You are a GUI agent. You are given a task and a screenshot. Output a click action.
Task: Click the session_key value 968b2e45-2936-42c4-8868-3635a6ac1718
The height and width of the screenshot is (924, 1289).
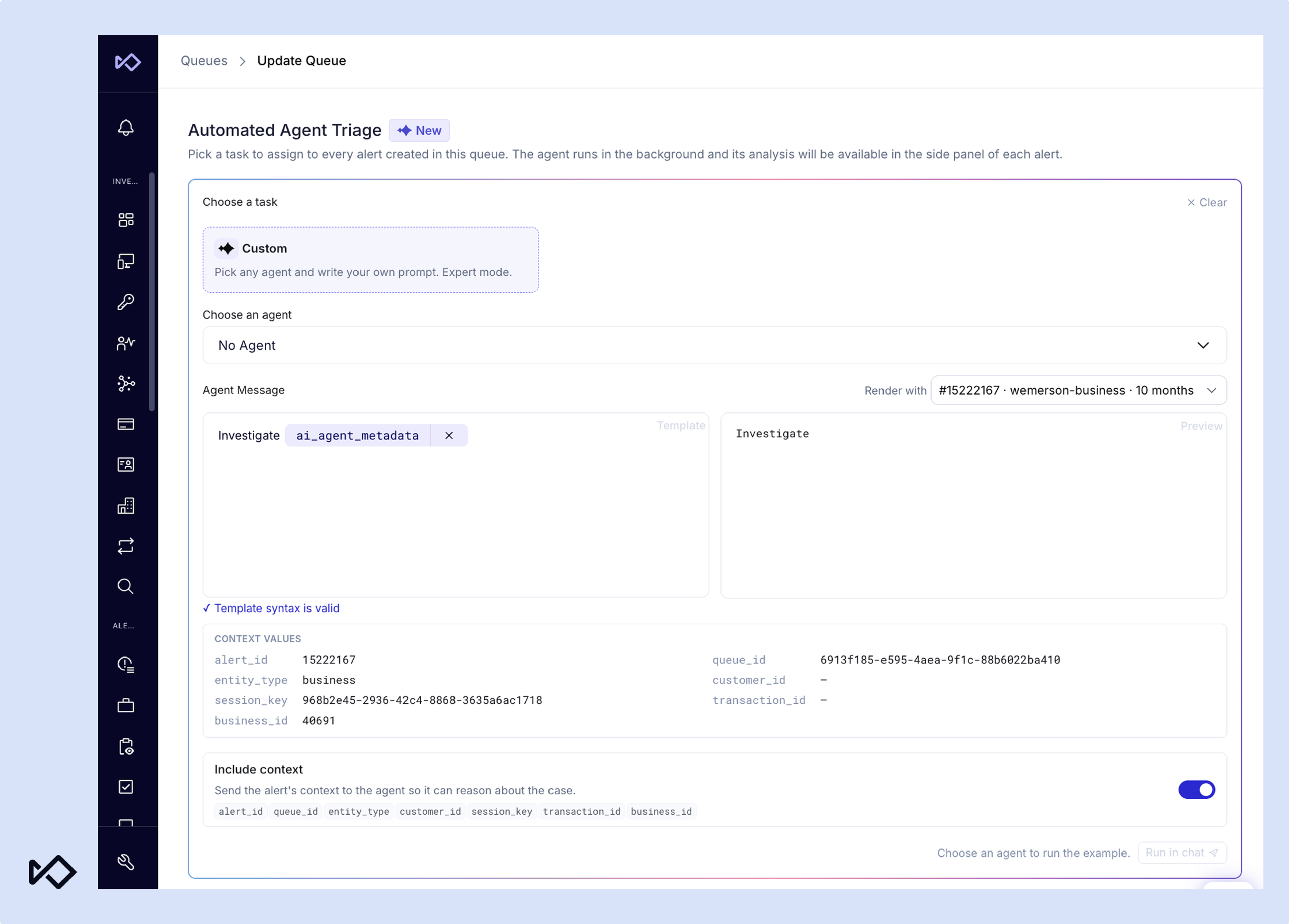click(422, 700)
